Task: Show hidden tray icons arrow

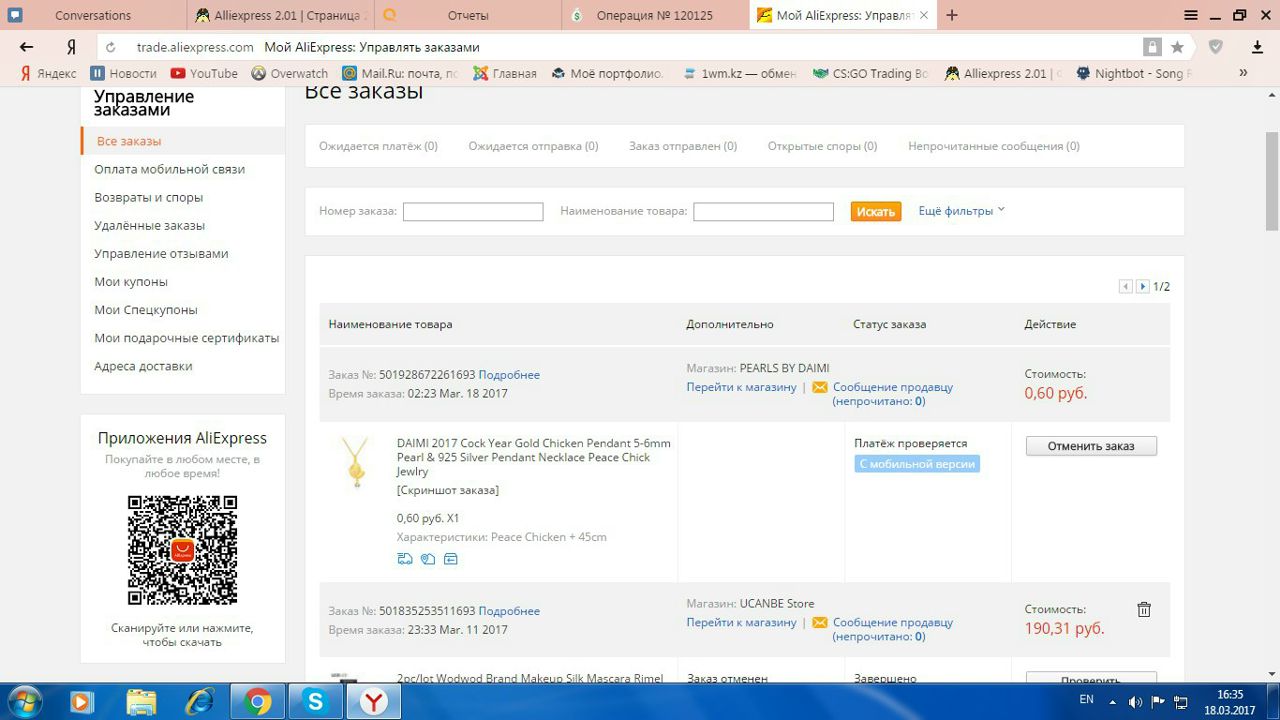Action: tap(1114, 702)
